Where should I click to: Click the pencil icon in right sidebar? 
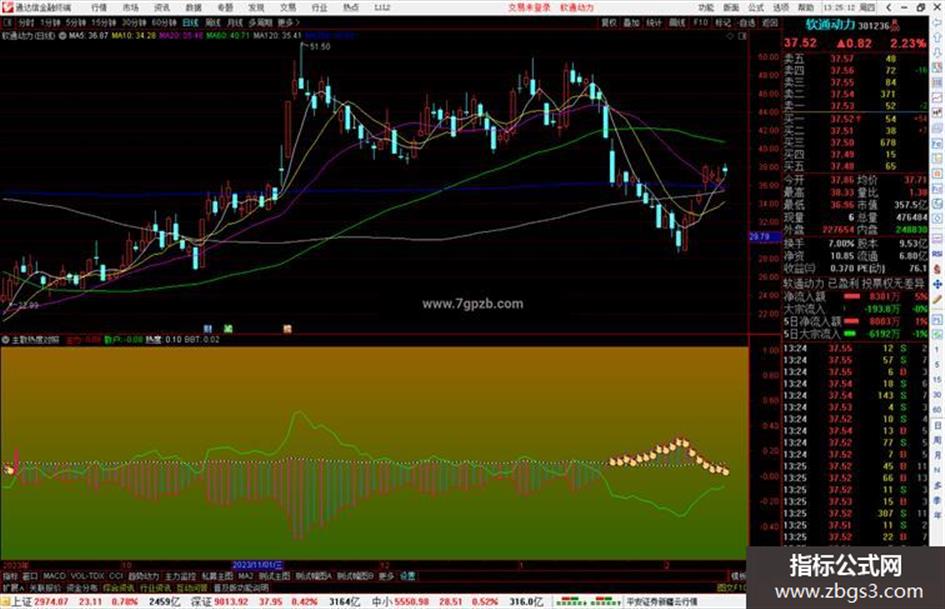937,300
